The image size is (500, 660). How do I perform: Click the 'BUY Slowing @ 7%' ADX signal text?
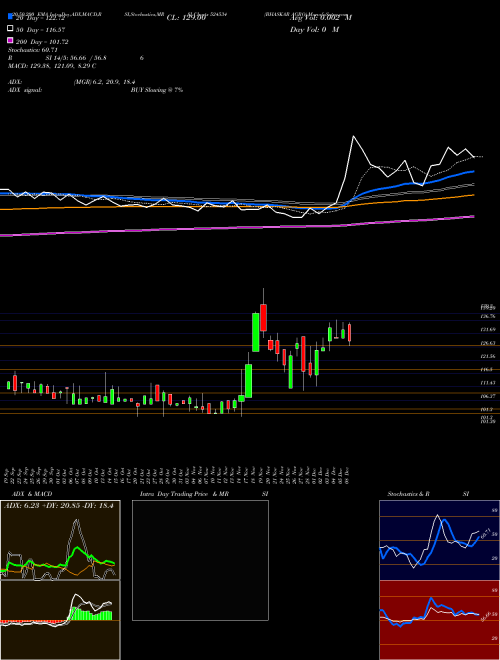click(157, 90)
